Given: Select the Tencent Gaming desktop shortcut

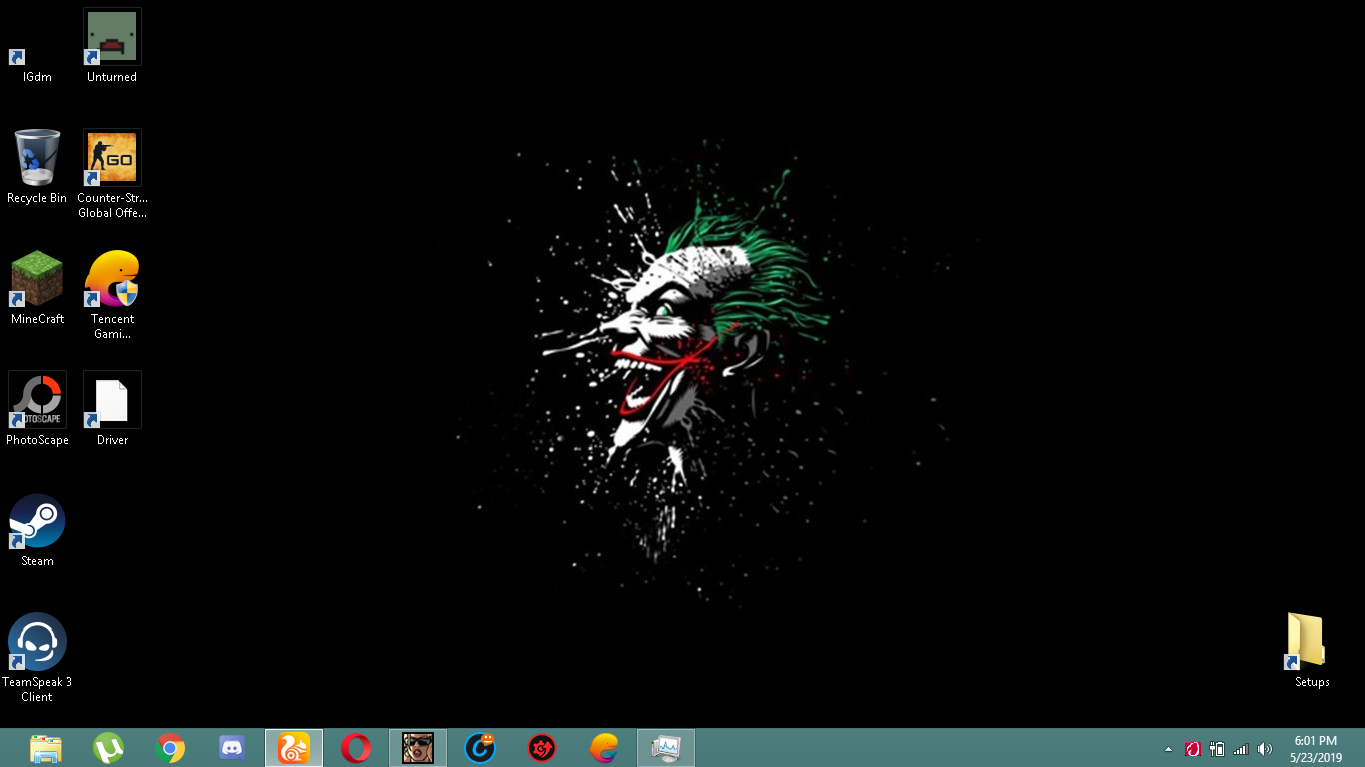Looking at the screenshot, I should pos(112,296).
